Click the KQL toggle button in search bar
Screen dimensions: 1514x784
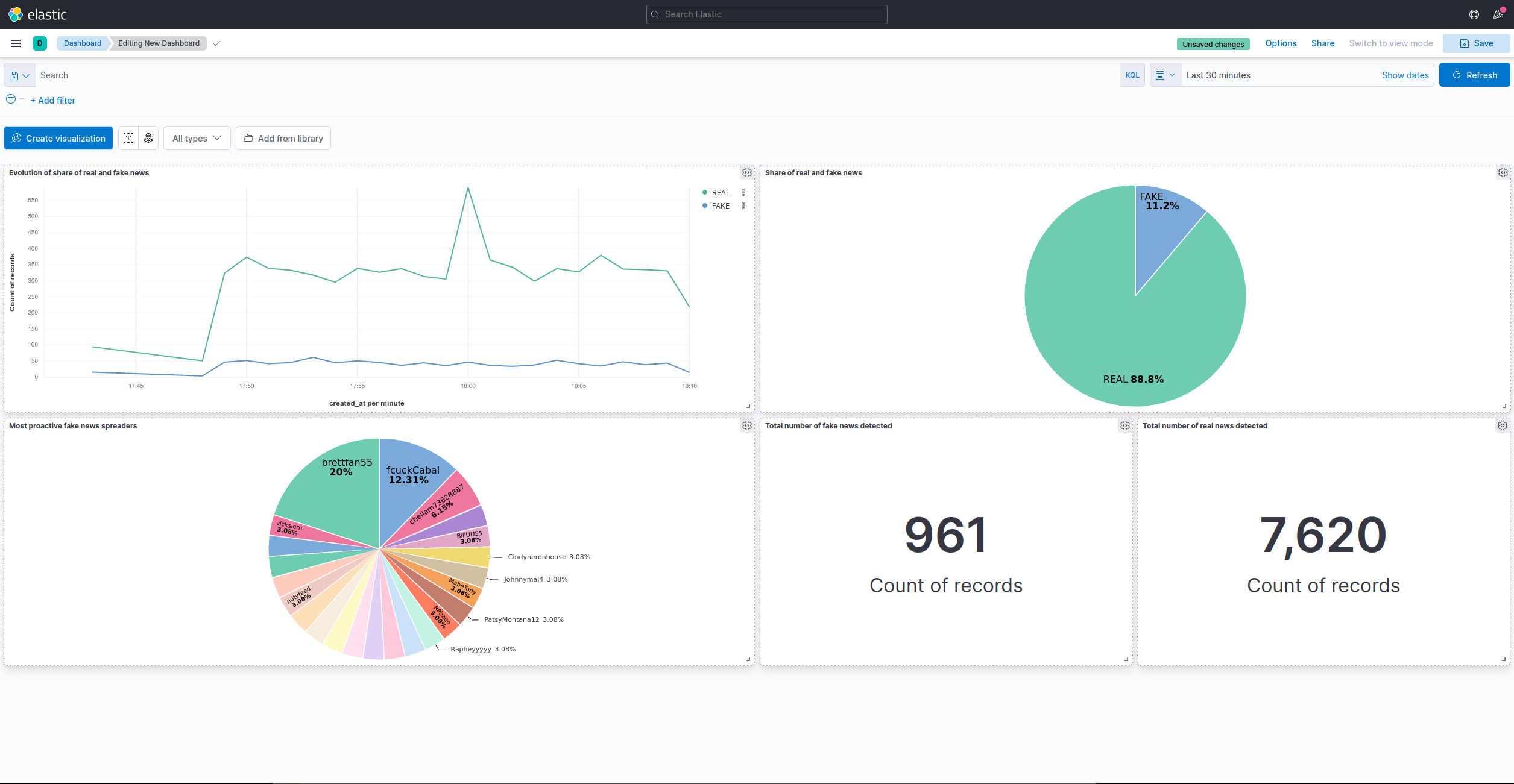pos(1131,75)
